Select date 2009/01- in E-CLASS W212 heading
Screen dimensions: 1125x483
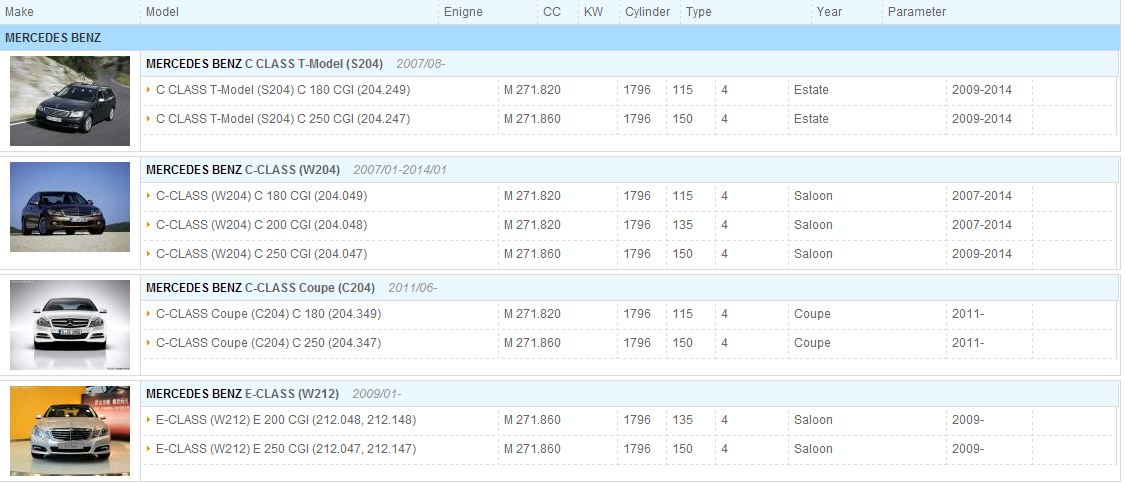pos(377,394)
